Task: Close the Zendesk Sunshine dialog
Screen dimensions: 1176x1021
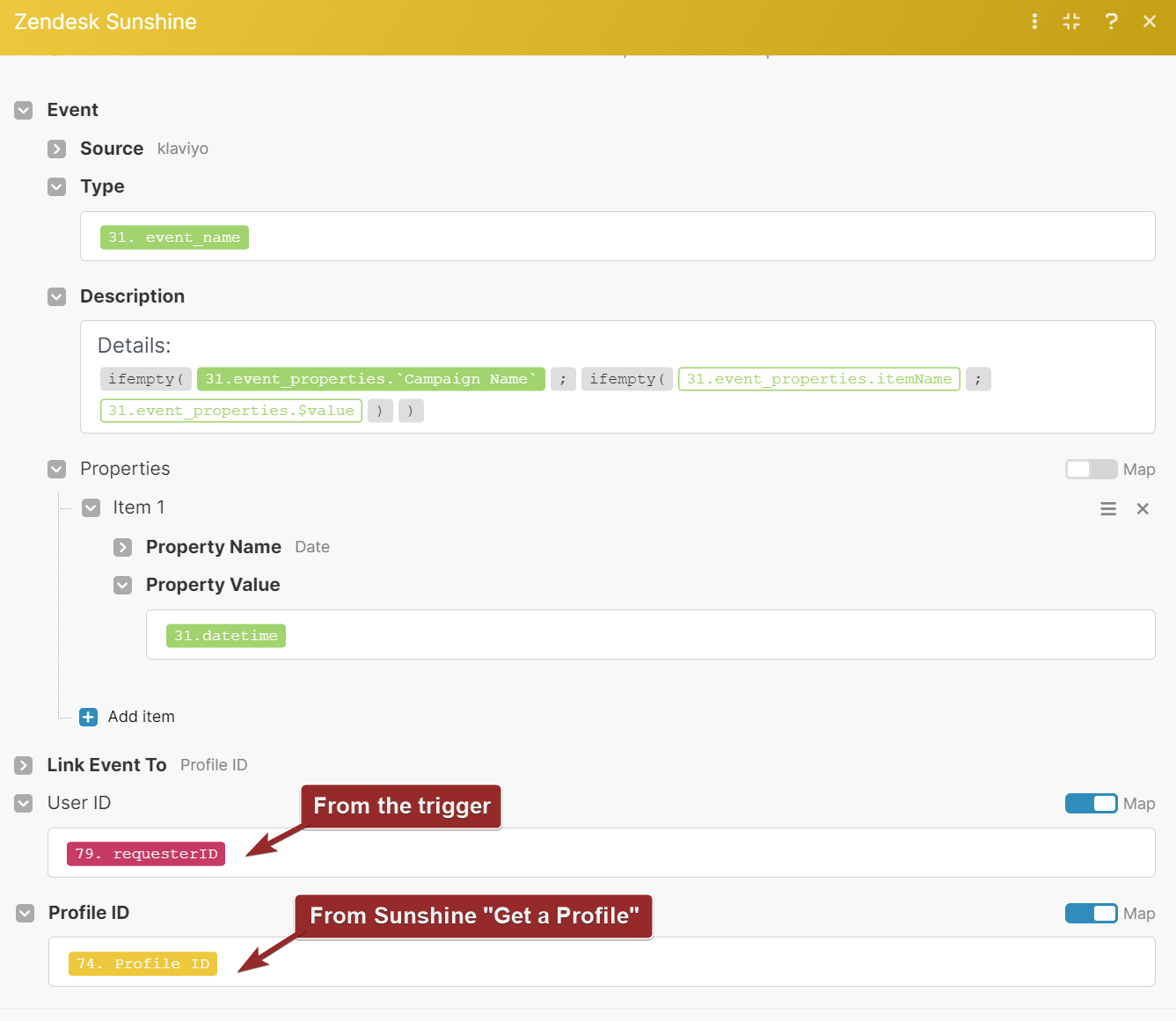Action: 1150,21
